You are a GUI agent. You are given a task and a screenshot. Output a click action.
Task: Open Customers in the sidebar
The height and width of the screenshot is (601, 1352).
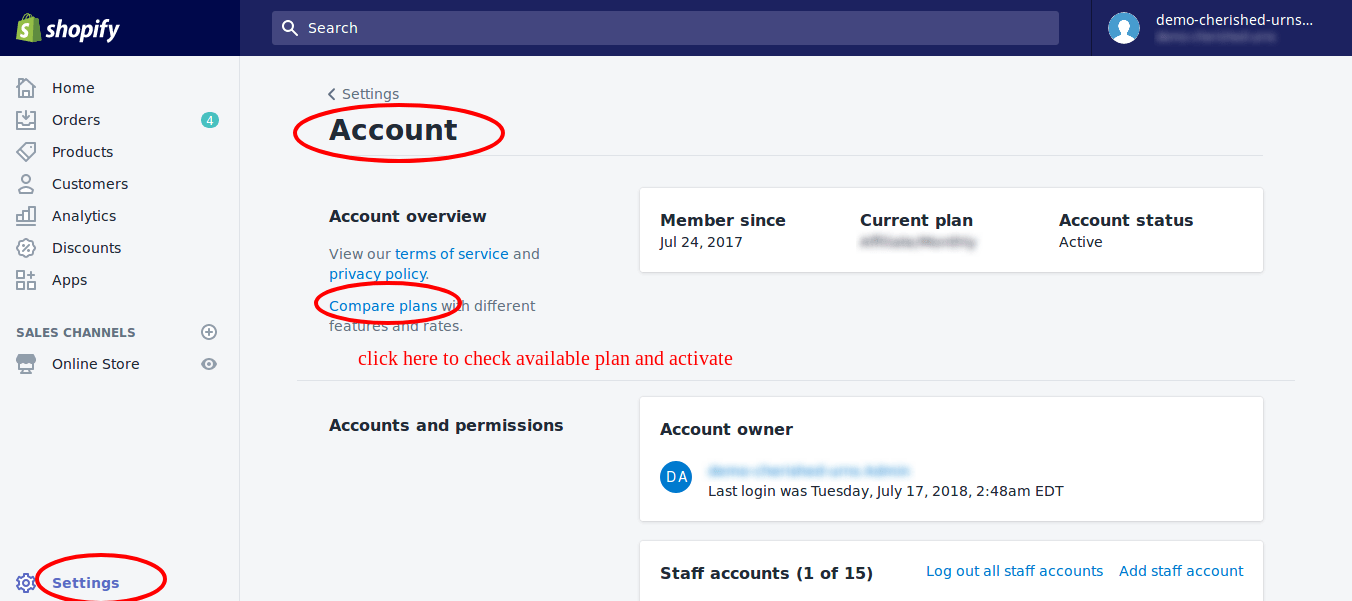click(90, 184)
